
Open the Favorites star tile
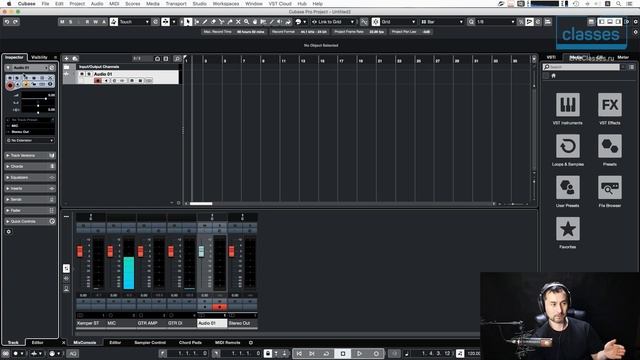click(x=568, y=229)
